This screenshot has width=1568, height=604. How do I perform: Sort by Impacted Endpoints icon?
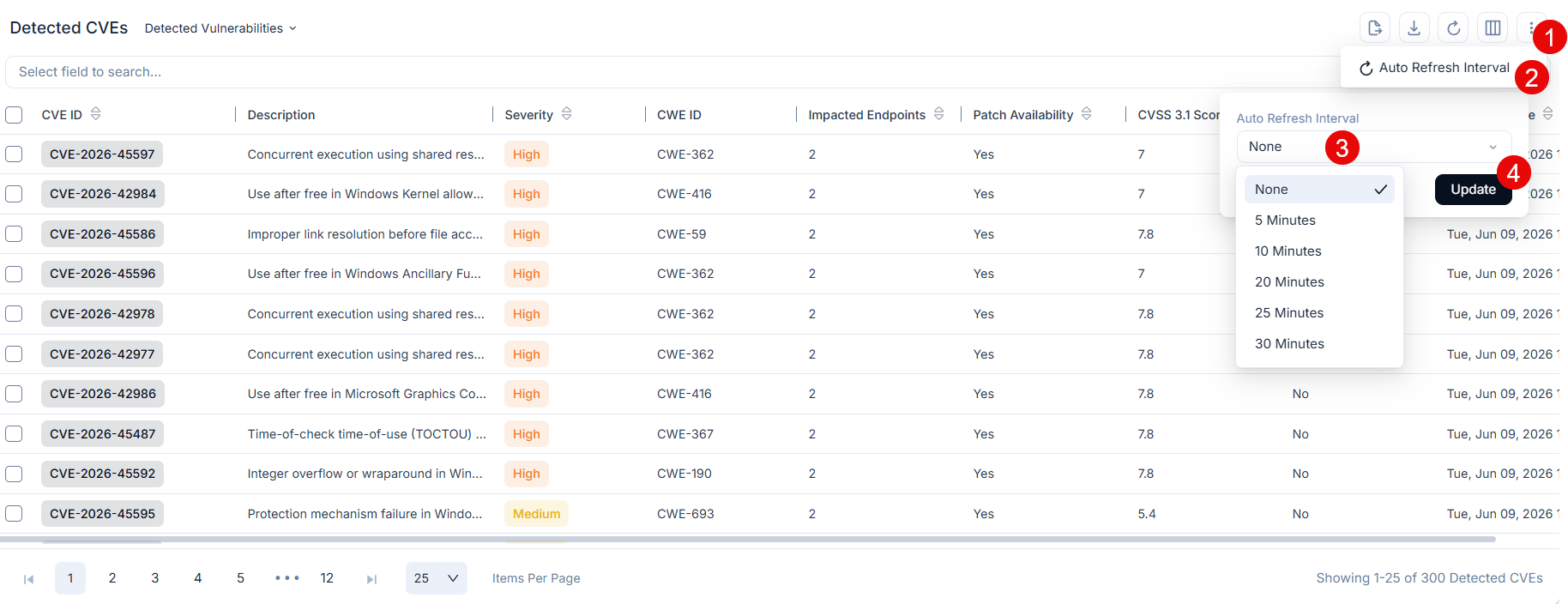click(x=938, y=114)
